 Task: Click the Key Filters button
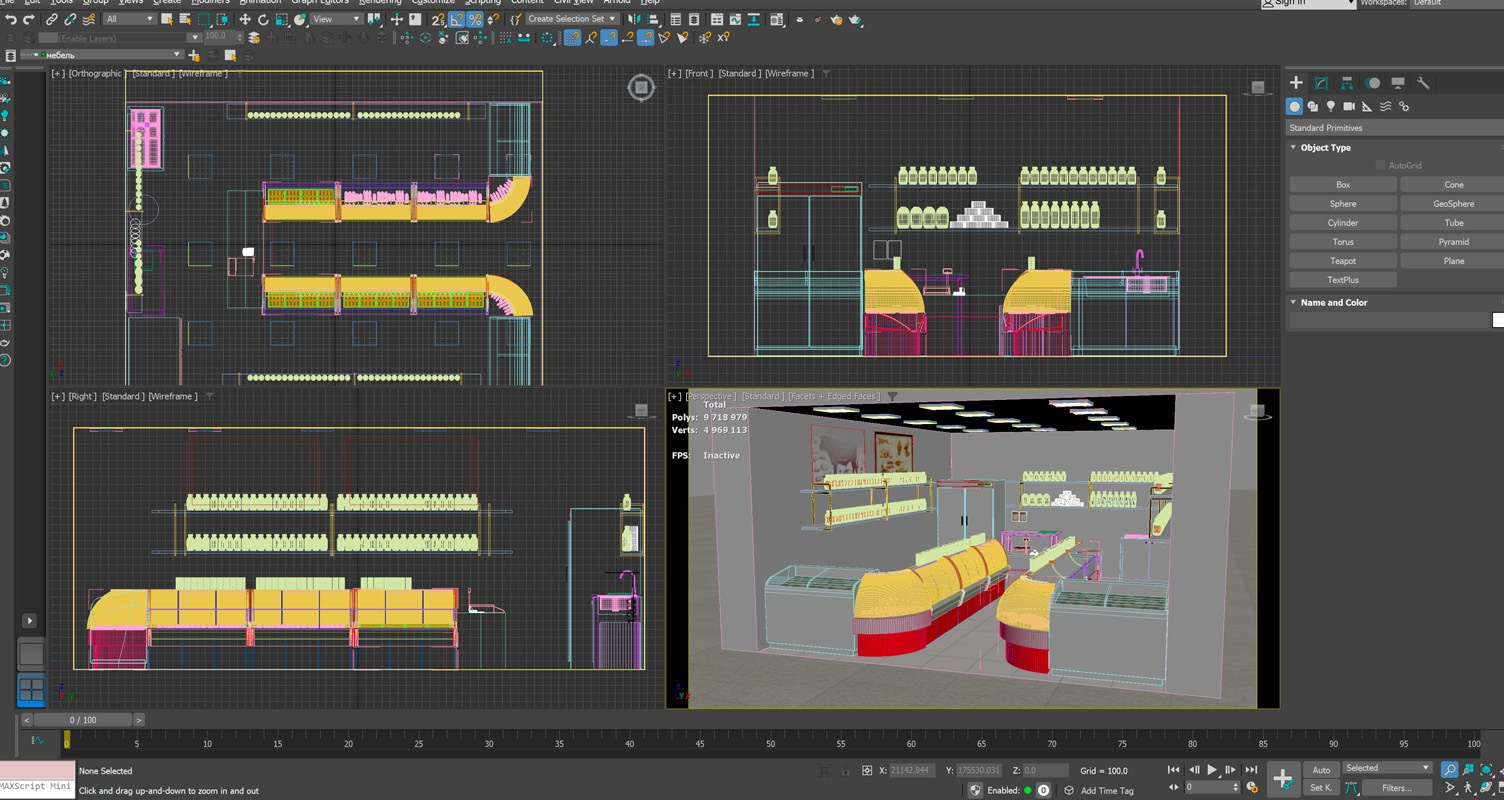click(x=1396, y=788)
